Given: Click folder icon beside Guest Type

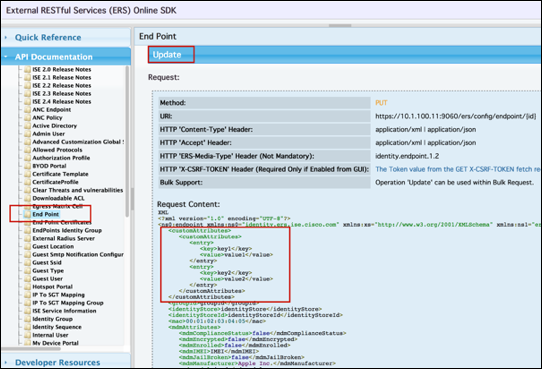Looking at the screenshot, I should coord(27,271).
